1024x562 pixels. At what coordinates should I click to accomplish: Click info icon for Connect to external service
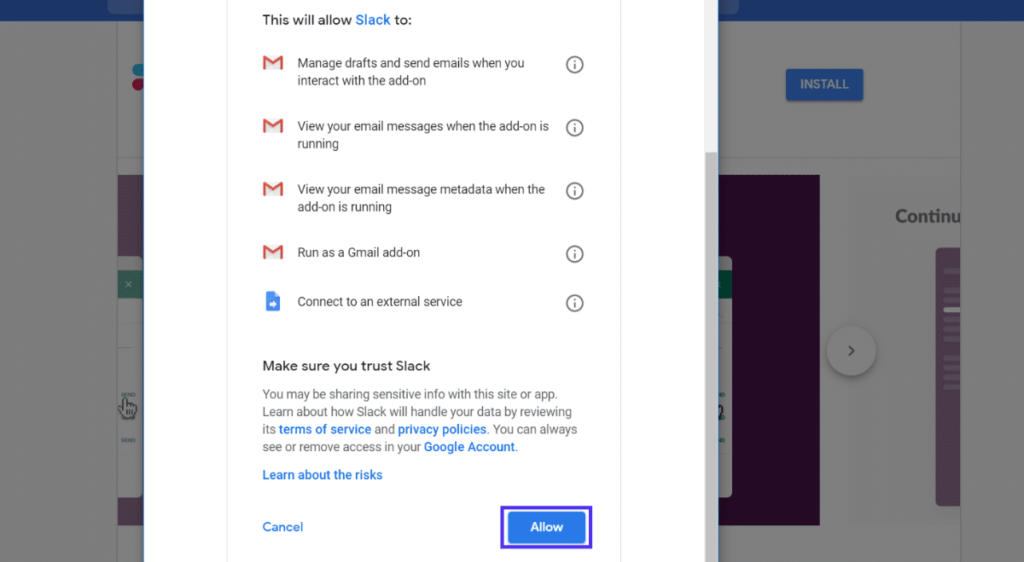tap(574, 303)
